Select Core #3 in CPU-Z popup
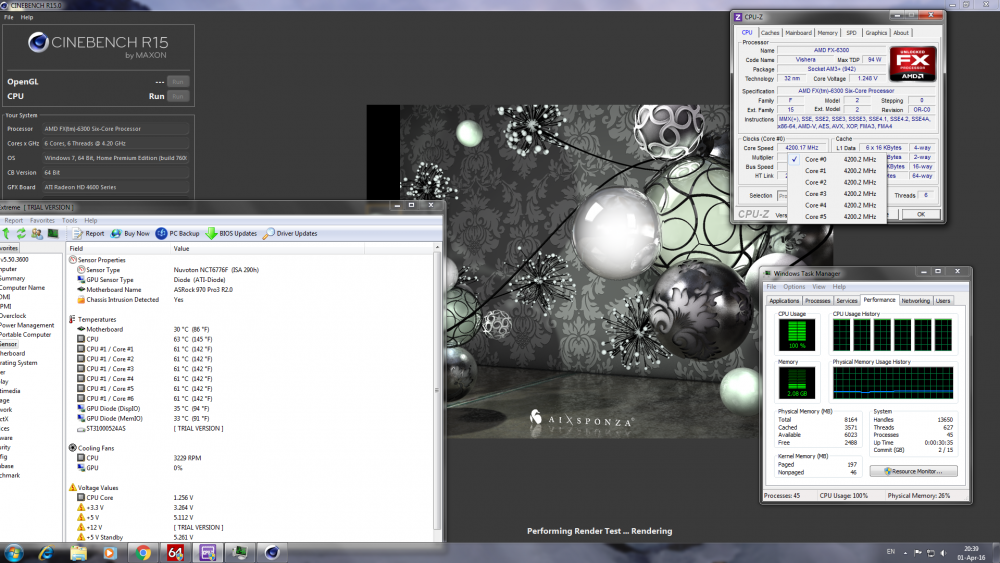This screenshot has height=563, width=1000. click(837, 194)
